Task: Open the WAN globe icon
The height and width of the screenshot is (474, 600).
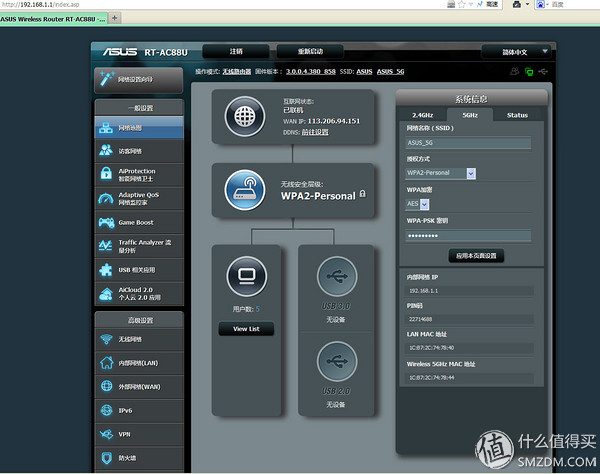Action: [x=106, y=386]
